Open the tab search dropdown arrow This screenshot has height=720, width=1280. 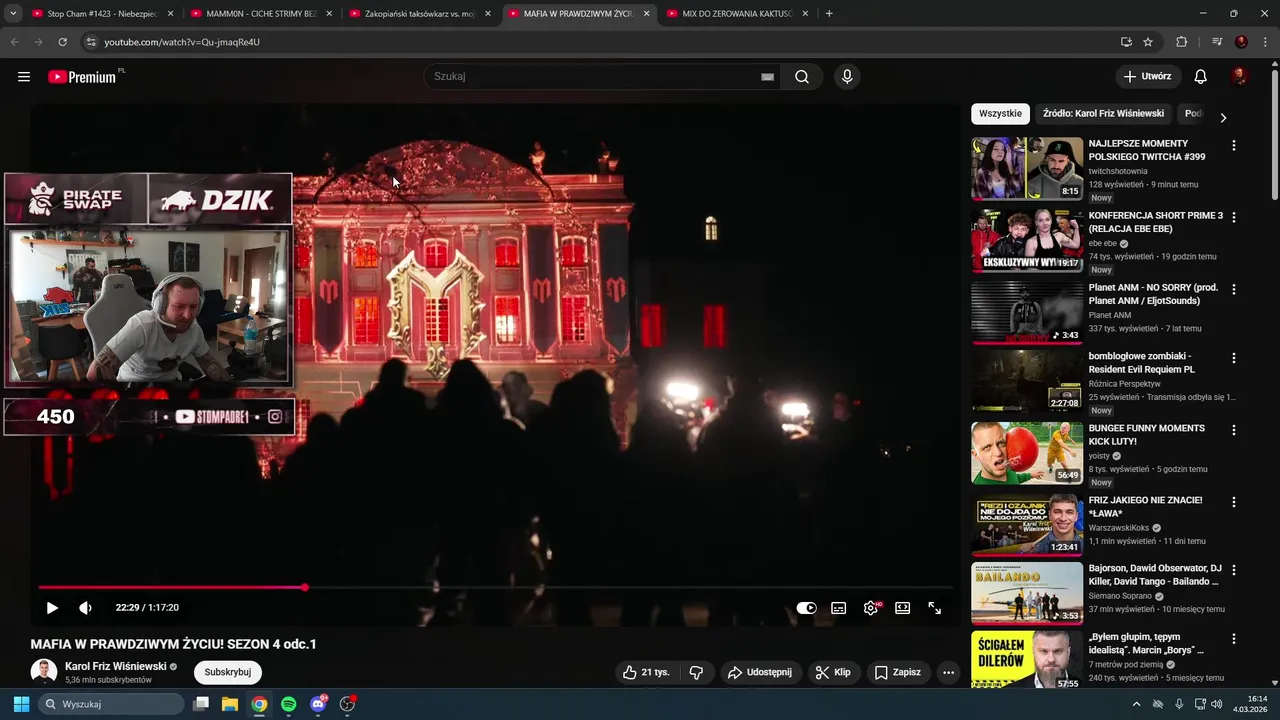click(x=13, y=14)
